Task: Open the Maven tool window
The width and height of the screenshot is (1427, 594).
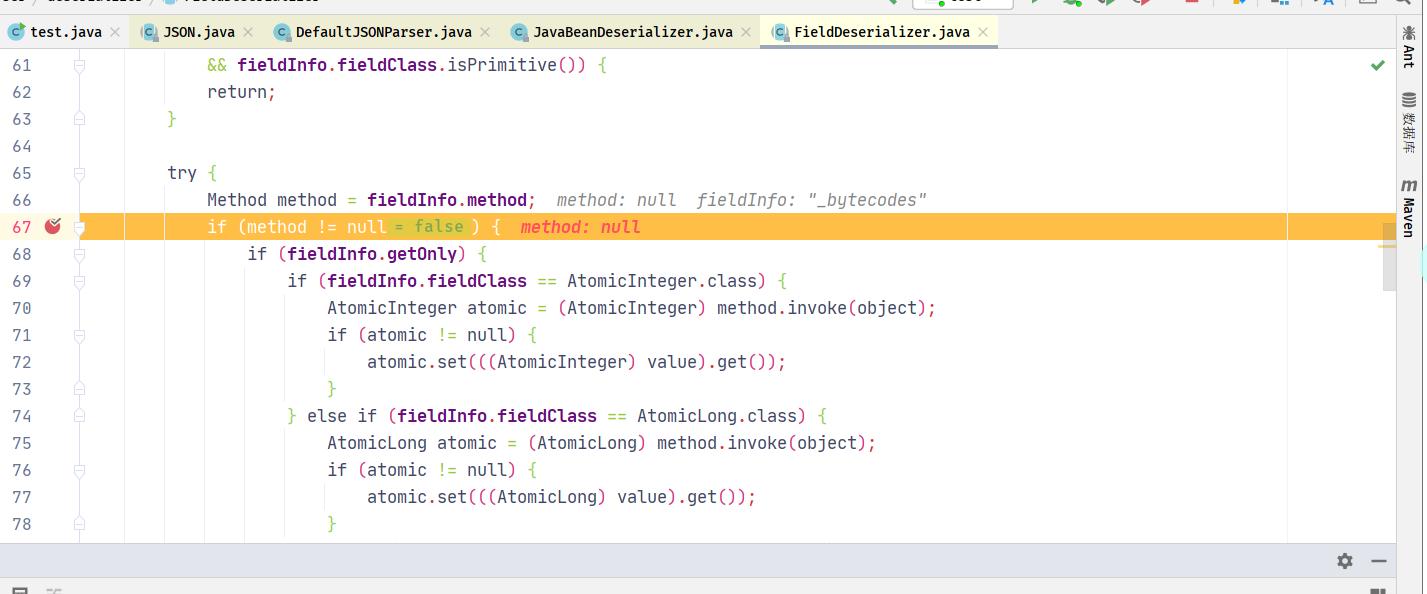Action: coord(1409,208)
